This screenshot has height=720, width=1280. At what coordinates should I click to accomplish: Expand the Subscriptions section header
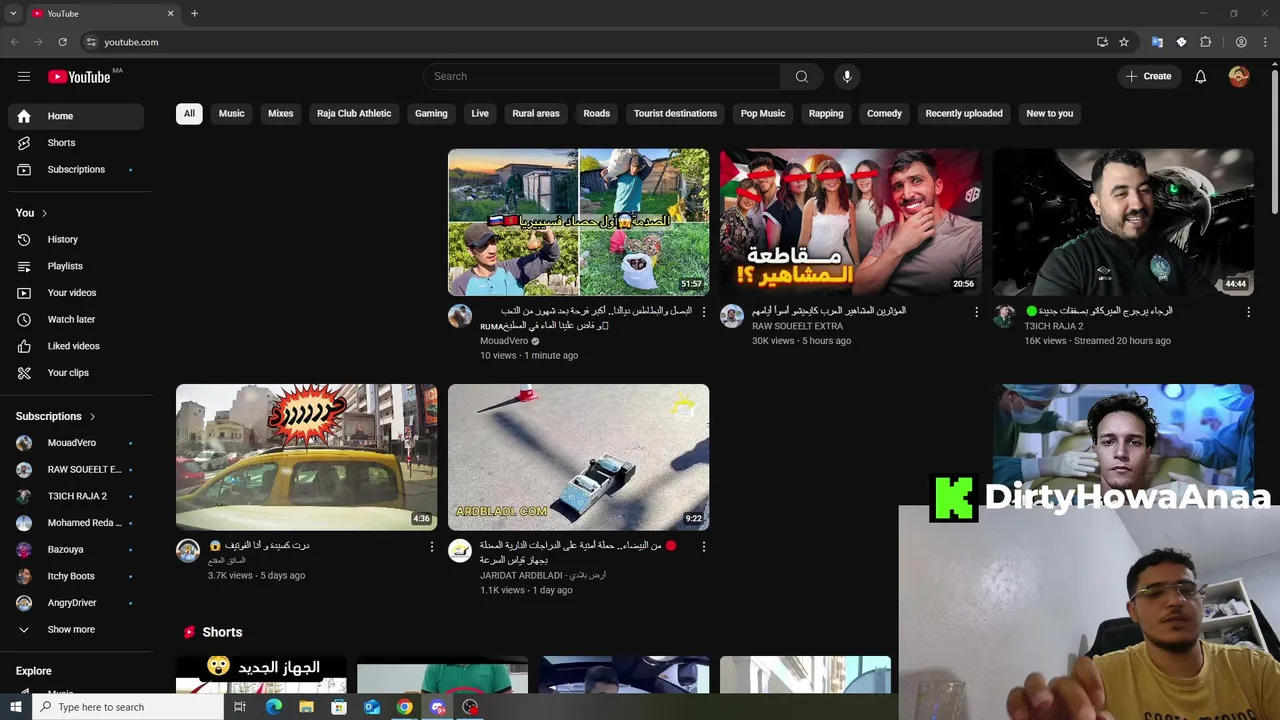56,416
